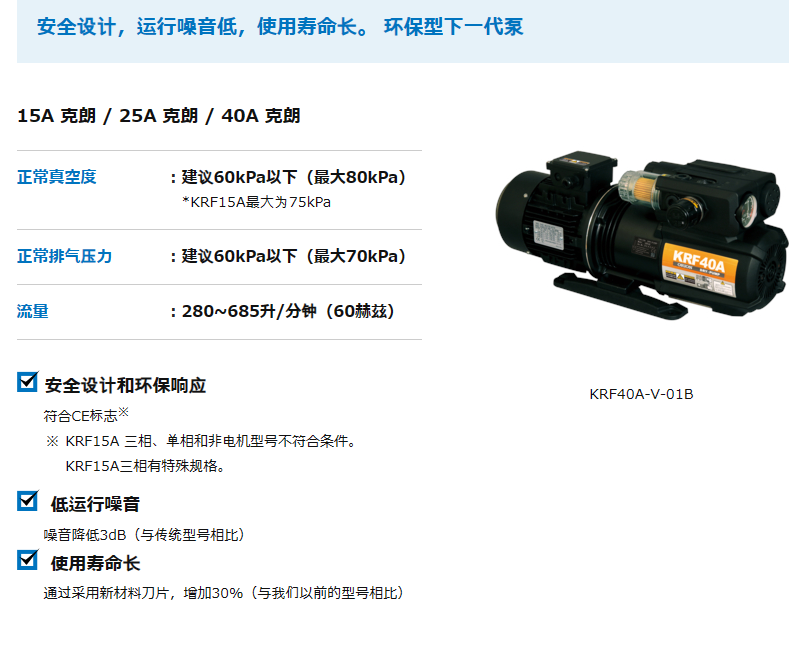Click the ※ reference mark beside KRF15A 三相
This screenshot has width=789, height=646.
pos(52,441)
